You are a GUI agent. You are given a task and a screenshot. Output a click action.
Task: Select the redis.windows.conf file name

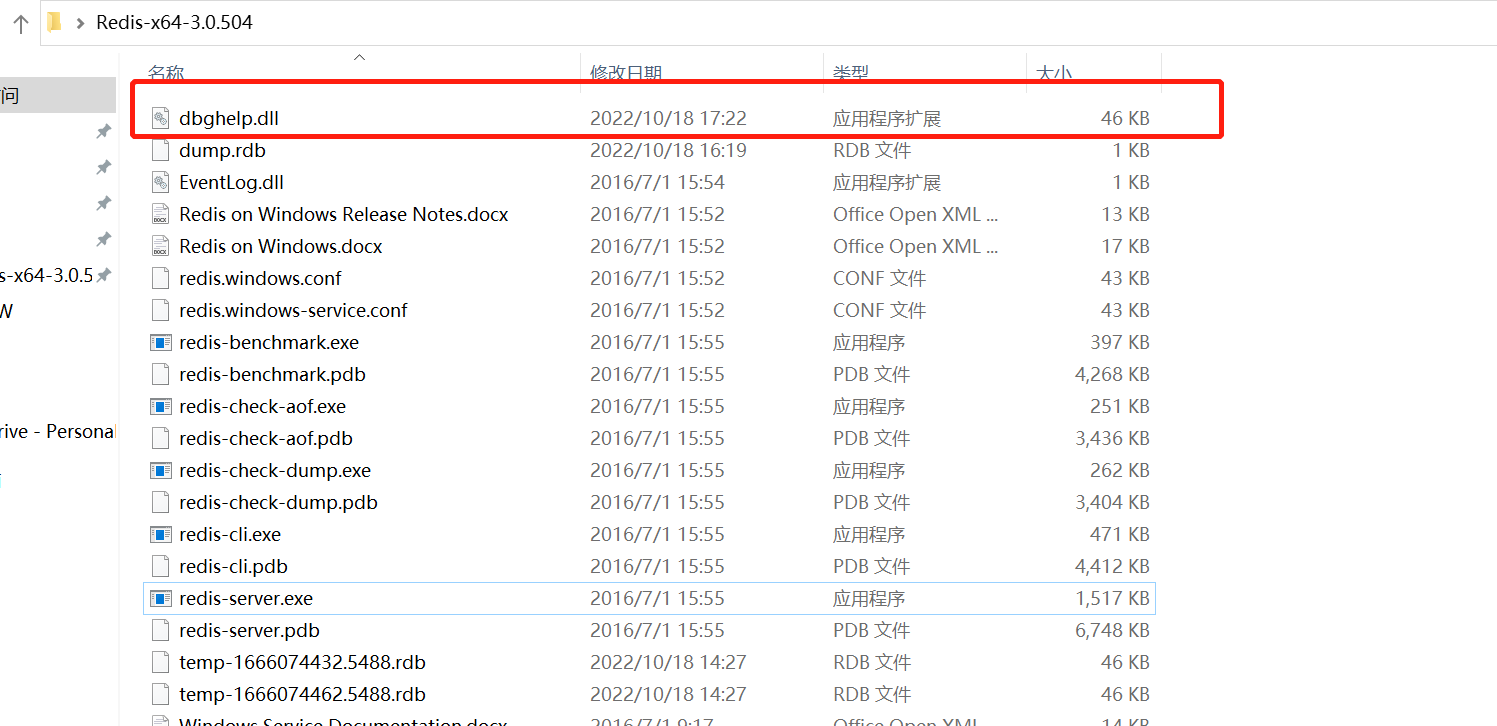click(x=260, y=278)
